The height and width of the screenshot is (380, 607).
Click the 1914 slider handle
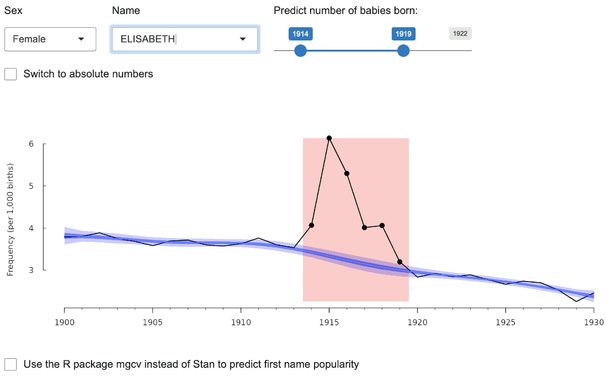(x=300, y=50)
